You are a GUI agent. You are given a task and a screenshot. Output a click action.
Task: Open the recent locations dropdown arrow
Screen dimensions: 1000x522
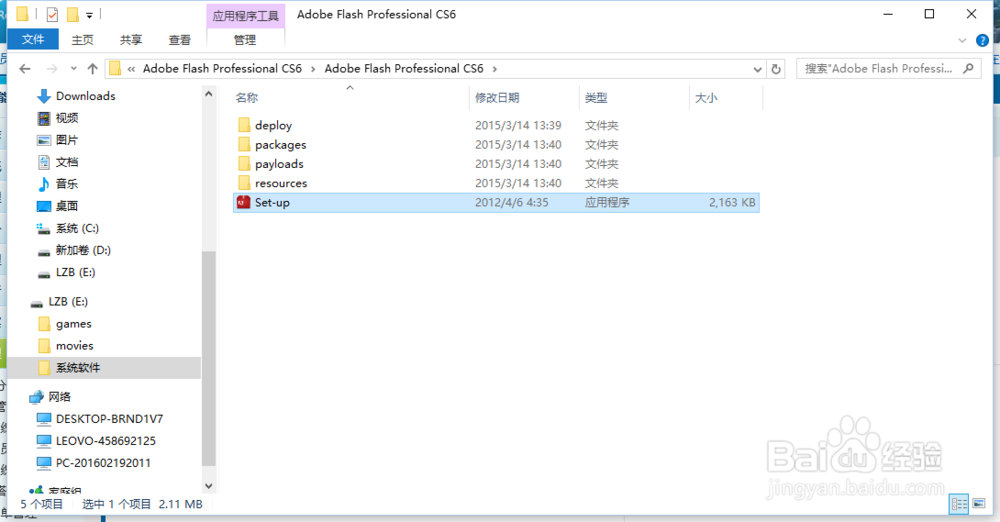tap(74, 69)
